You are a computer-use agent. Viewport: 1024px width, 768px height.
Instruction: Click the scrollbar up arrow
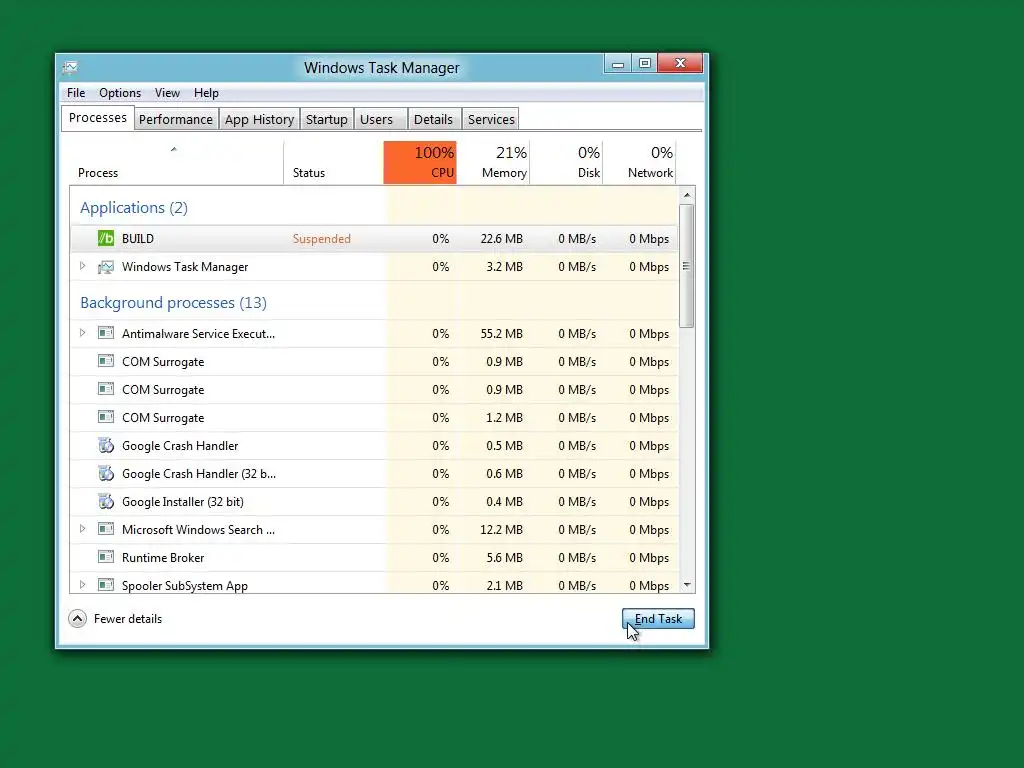[686, 195]
